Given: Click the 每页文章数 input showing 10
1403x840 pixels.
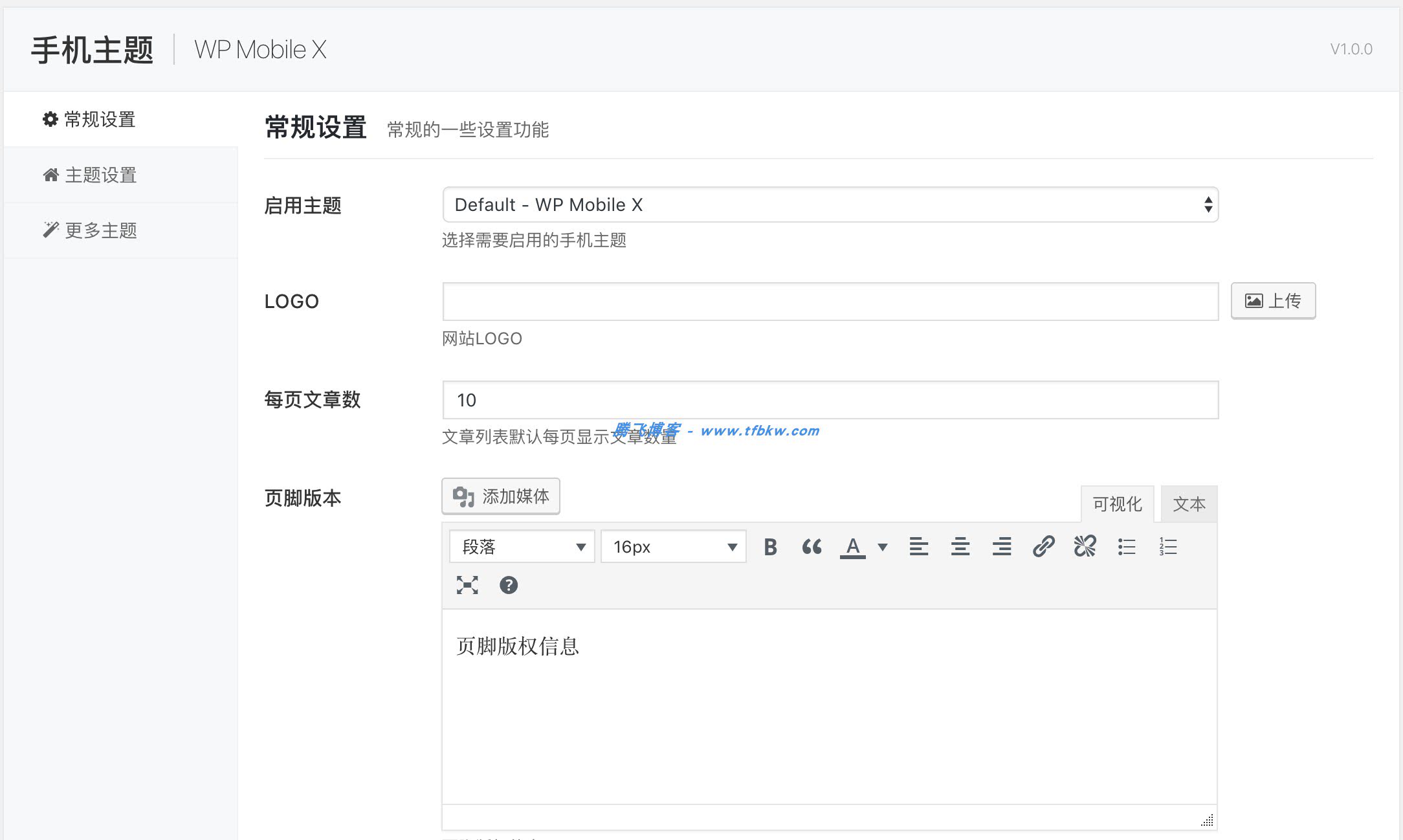Looking at the screenshot, I should [830, 400].
